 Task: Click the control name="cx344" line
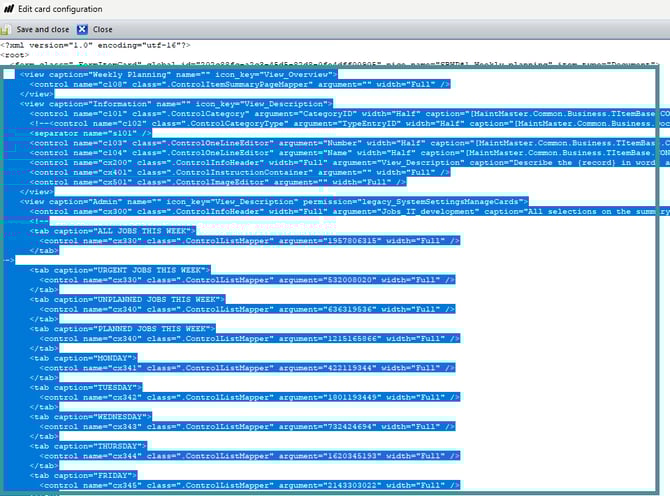click(250, 456)
